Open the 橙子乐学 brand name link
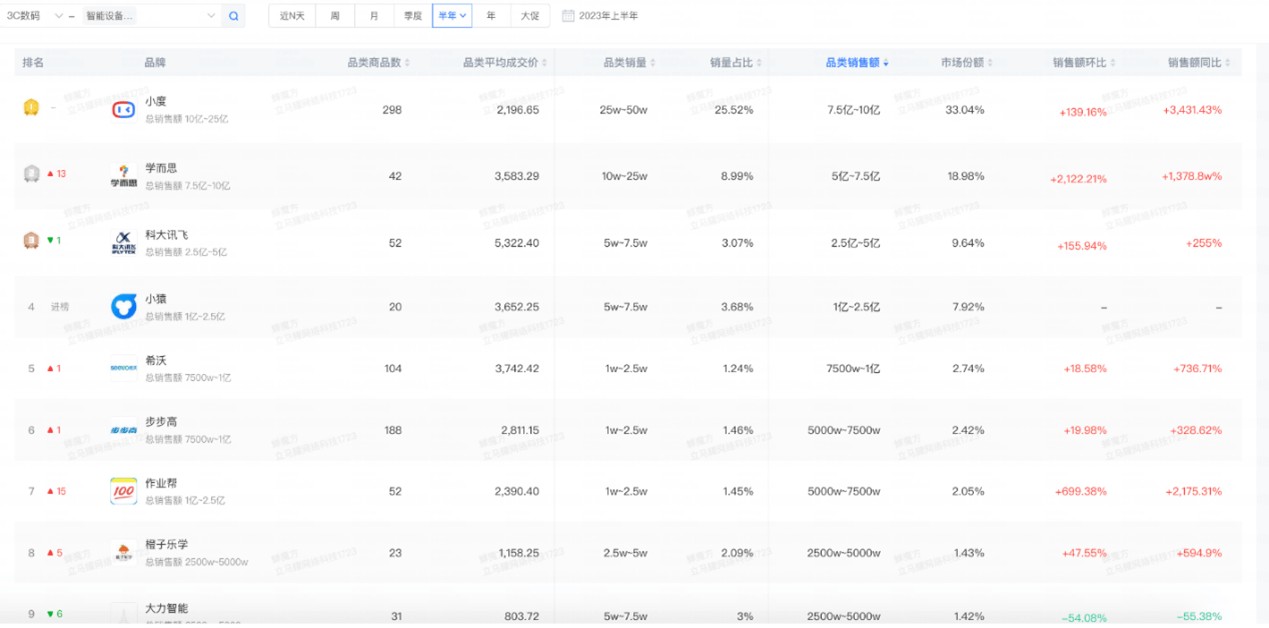The width and height of the screenshot is (1269, 628). 166,545
